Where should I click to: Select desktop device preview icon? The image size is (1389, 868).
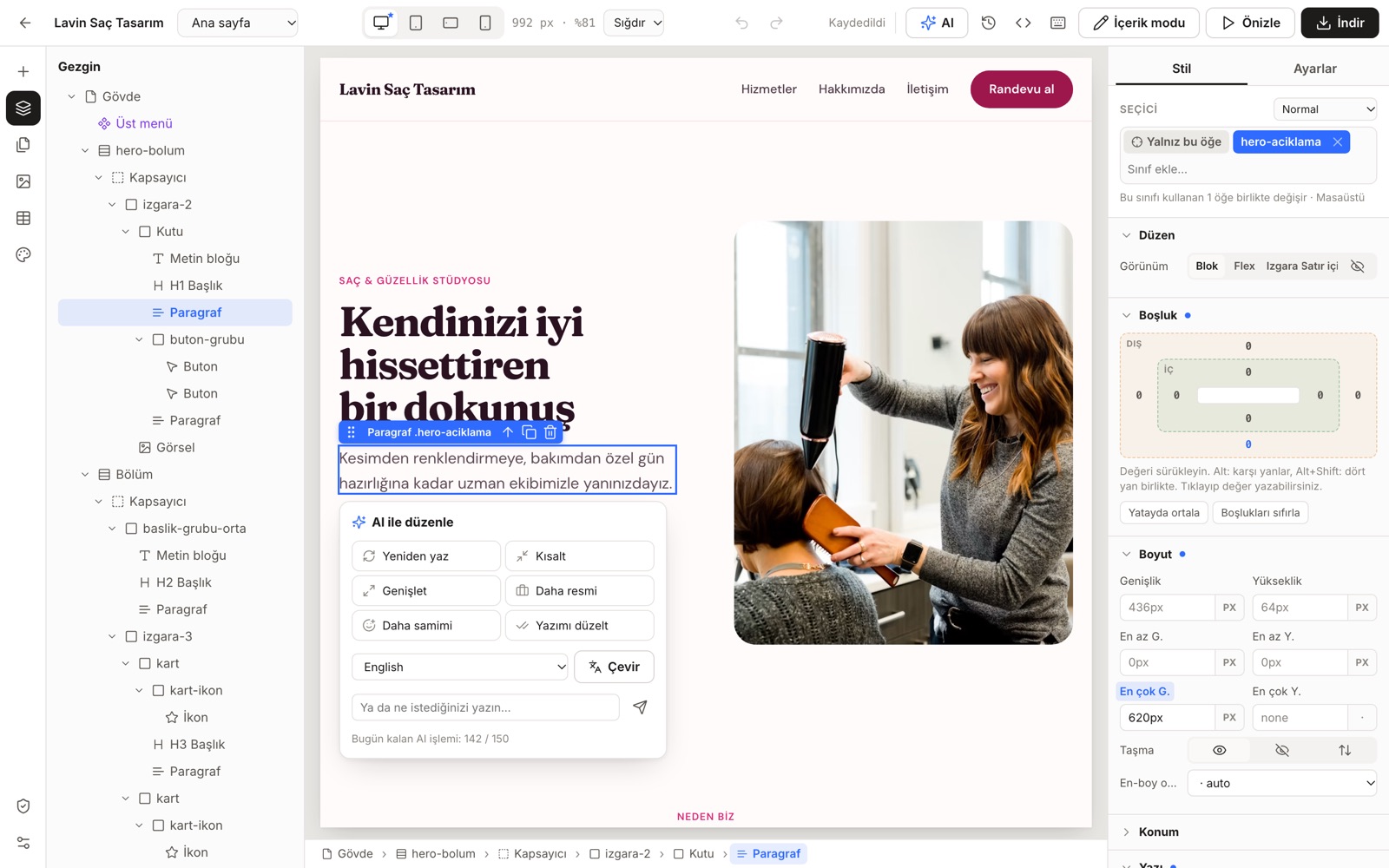click(x=382, y=23)
